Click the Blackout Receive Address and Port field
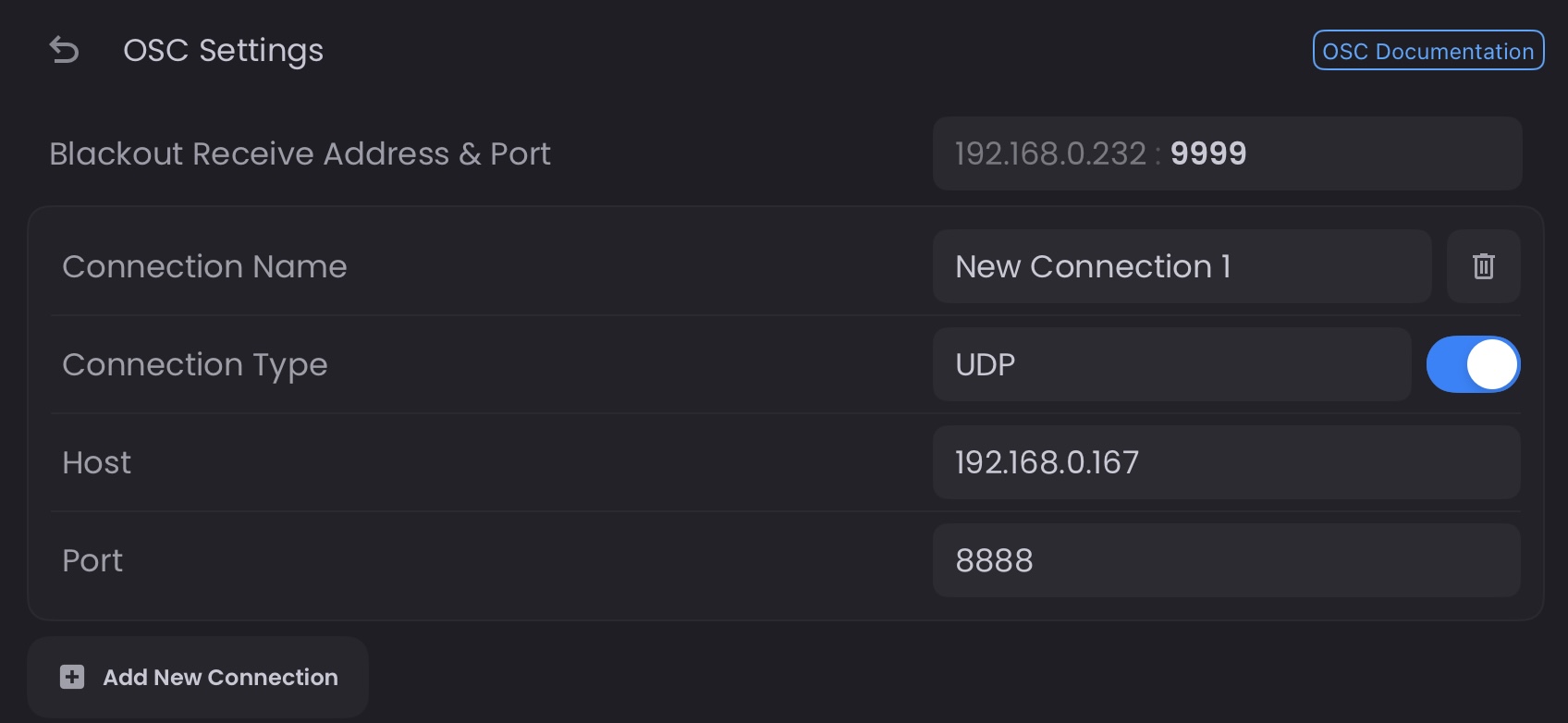The height and width of the screenshot is (723, 1568). [x=1227, y=153]
